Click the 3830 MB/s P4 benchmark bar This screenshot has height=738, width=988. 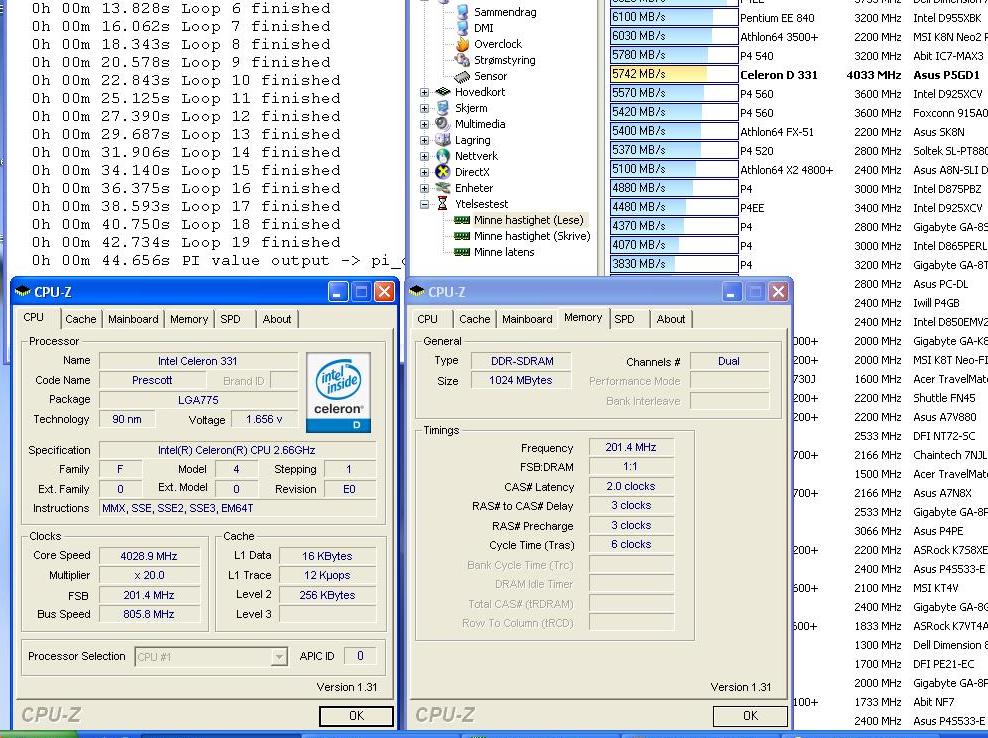(674, 264)
